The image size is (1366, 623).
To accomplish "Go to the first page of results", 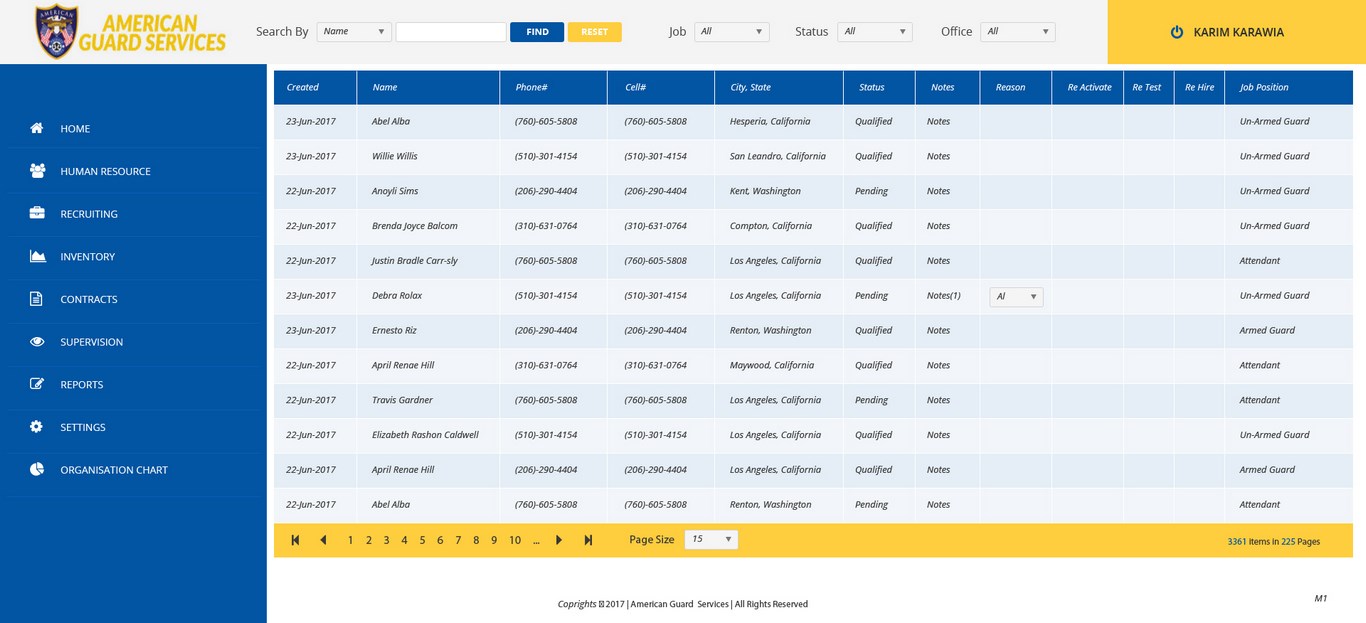I will click(295, 540).
